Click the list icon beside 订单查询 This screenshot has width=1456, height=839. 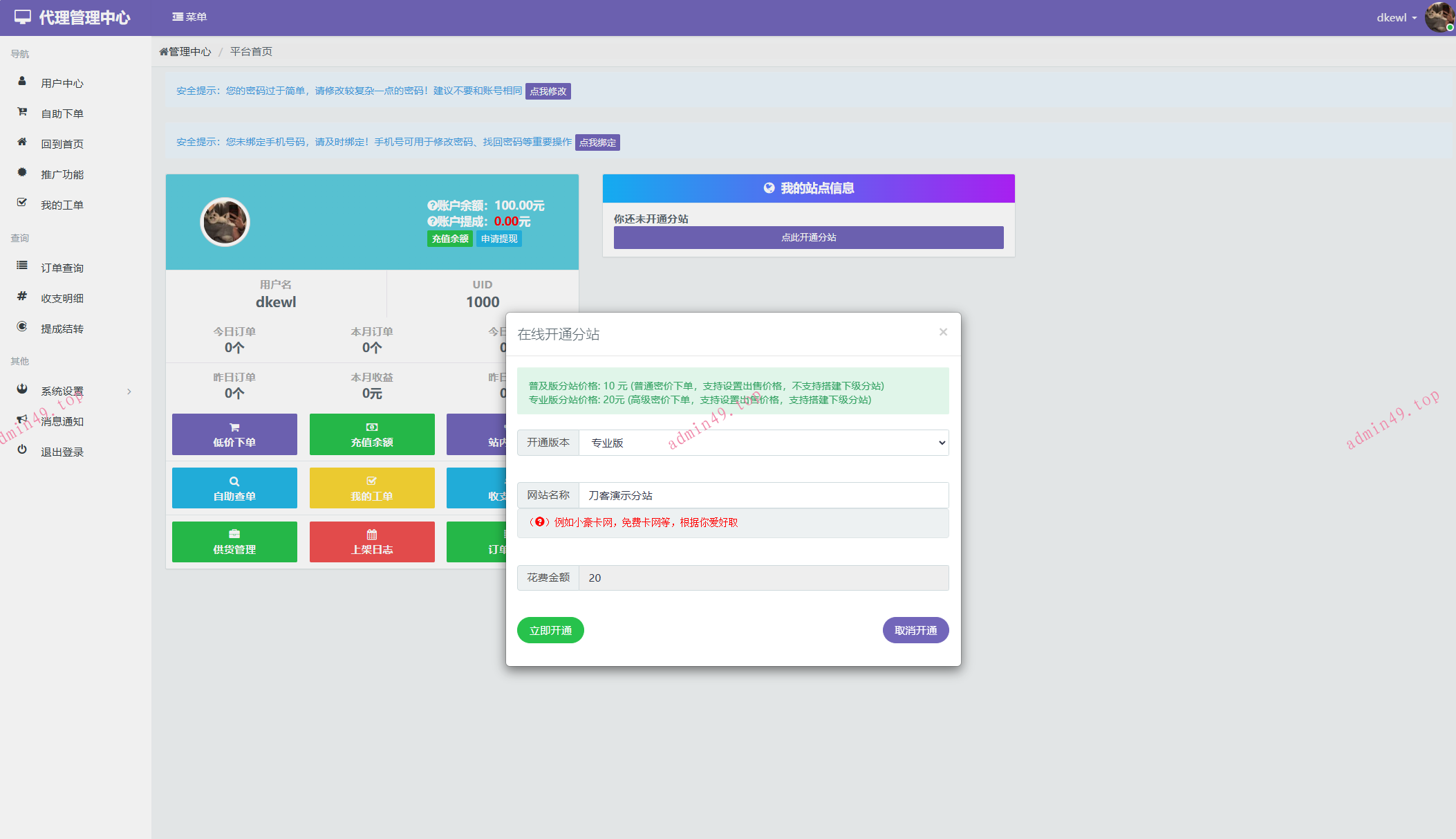[22, 266]
